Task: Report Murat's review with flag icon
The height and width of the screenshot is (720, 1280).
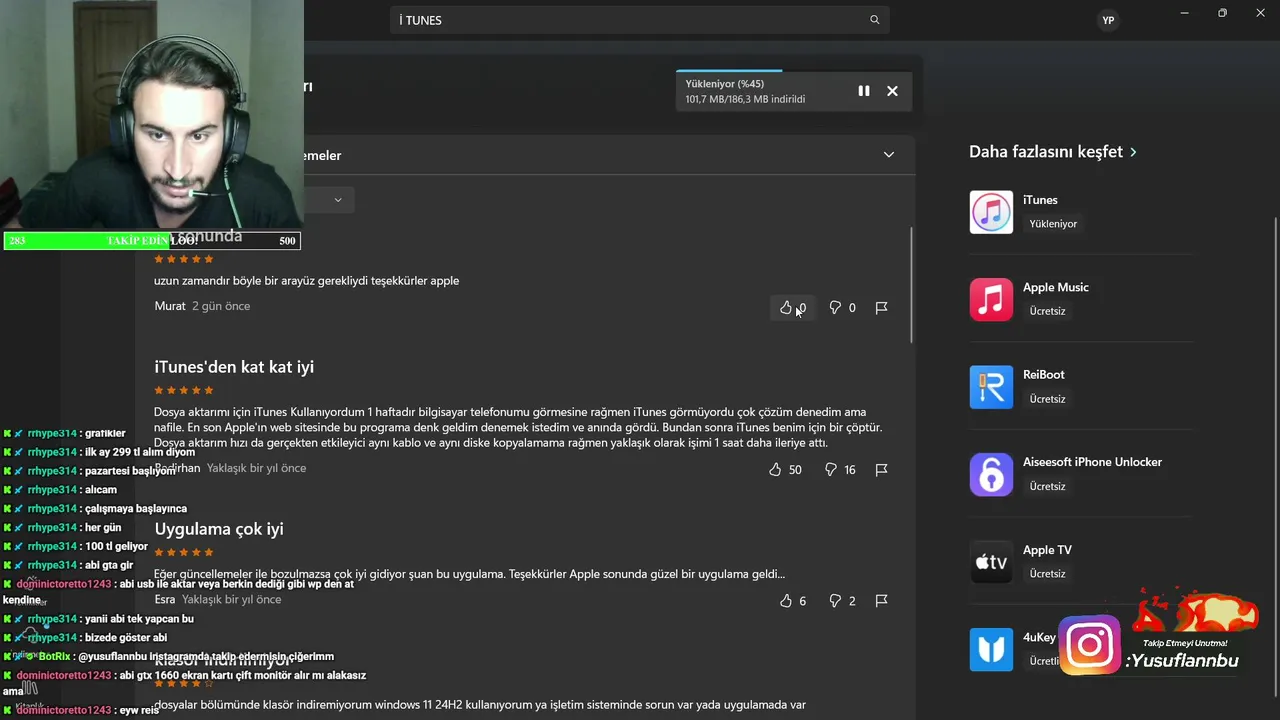Action: click(x=881, y=308)
